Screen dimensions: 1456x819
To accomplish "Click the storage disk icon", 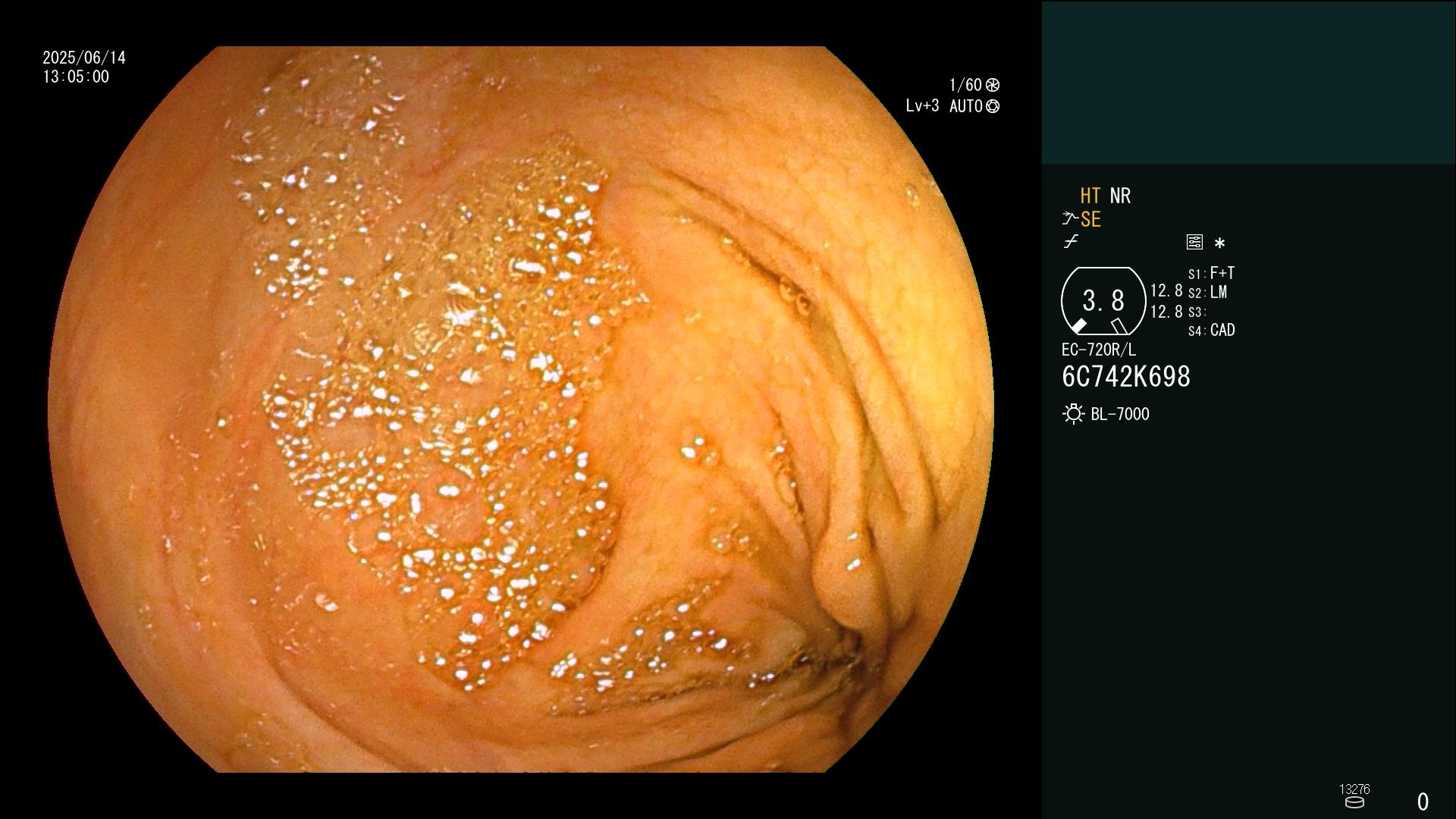I will (x=1354, y=802).
